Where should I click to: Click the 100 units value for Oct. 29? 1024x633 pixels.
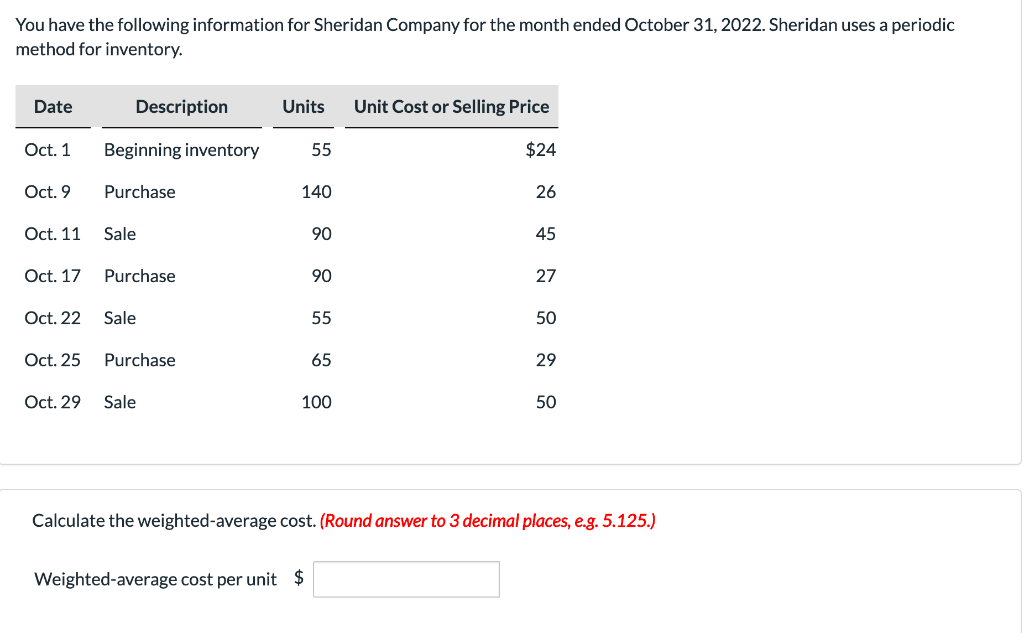[x=317, y=401]
